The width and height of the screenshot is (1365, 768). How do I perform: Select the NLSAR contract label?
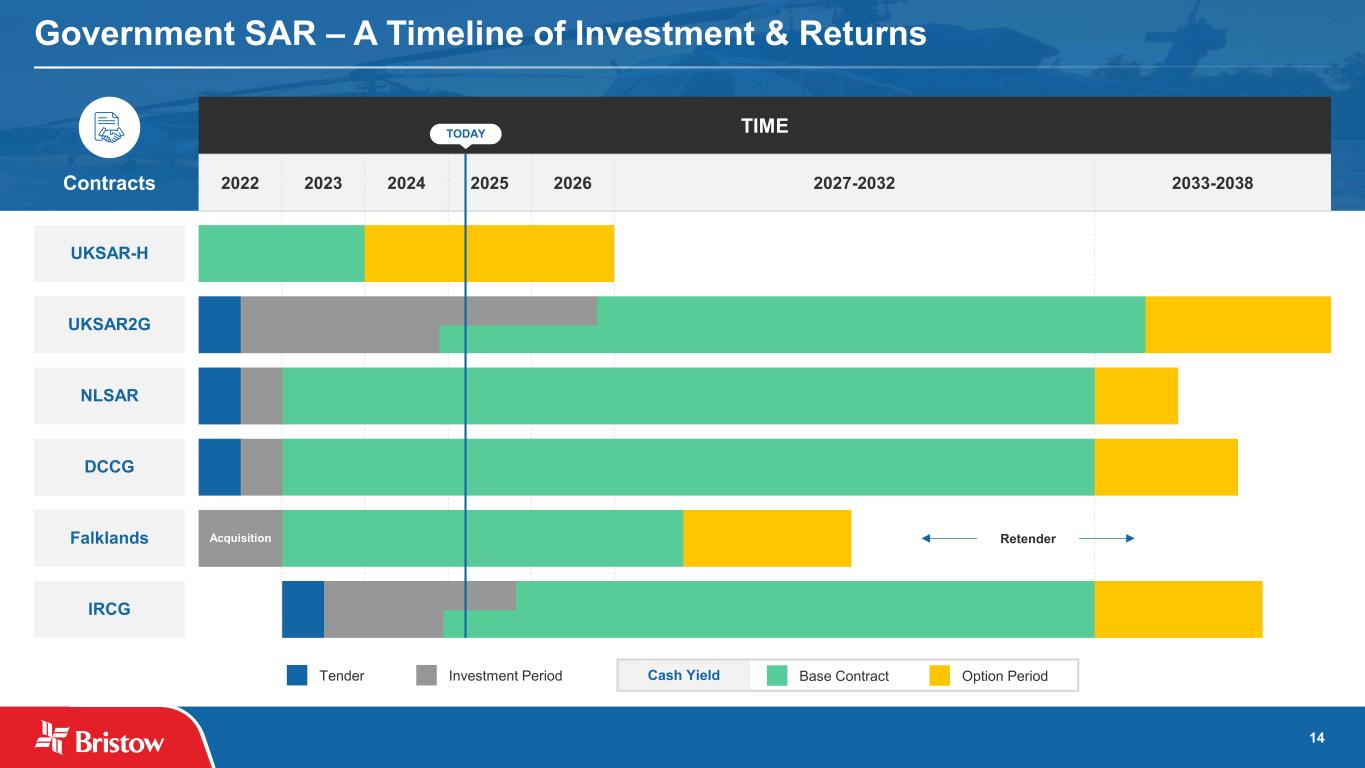[109, 395]
